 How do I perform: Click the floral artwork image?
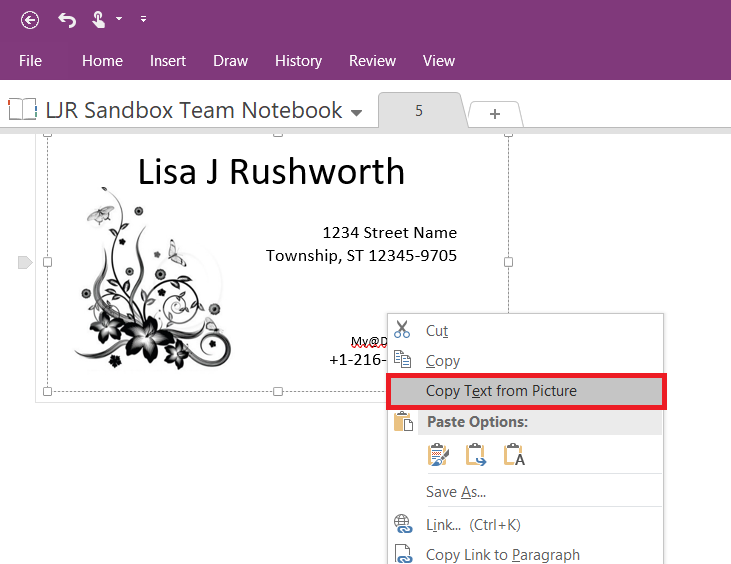pos(153,278)
